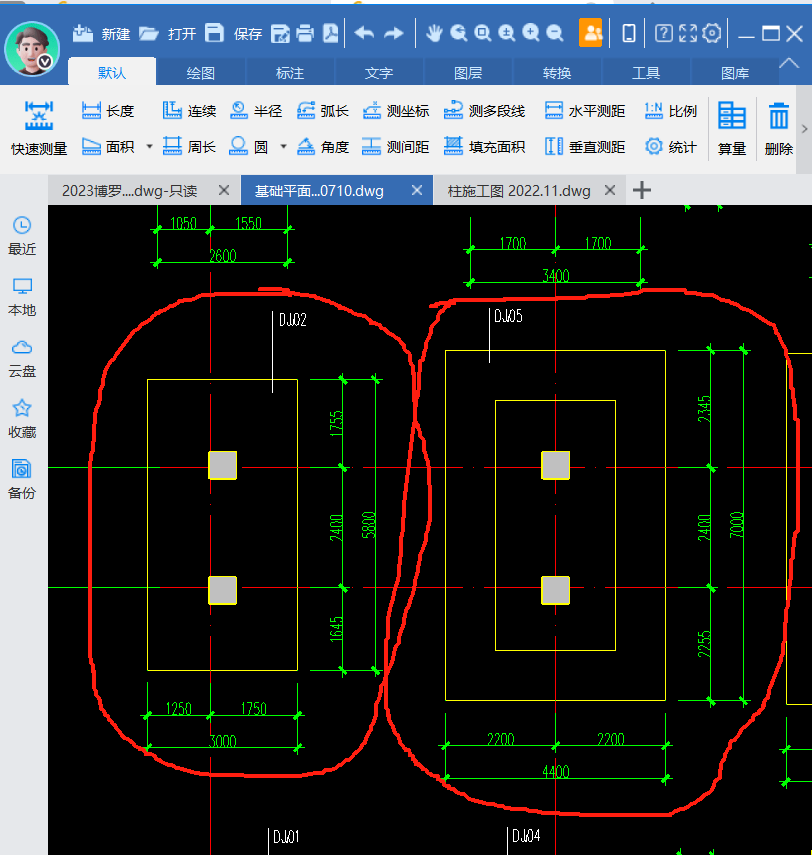This screenshot has width=812, height=855.
Task: Select the 弧长 arc length tool
Action: coord(322,111)
